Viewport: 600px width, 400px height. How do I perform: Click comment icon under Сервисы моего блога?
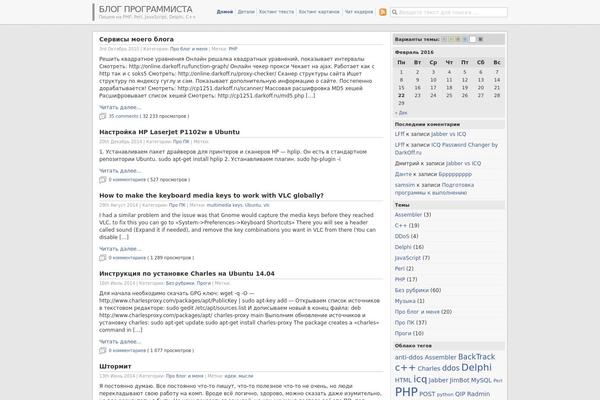point(103,116)
